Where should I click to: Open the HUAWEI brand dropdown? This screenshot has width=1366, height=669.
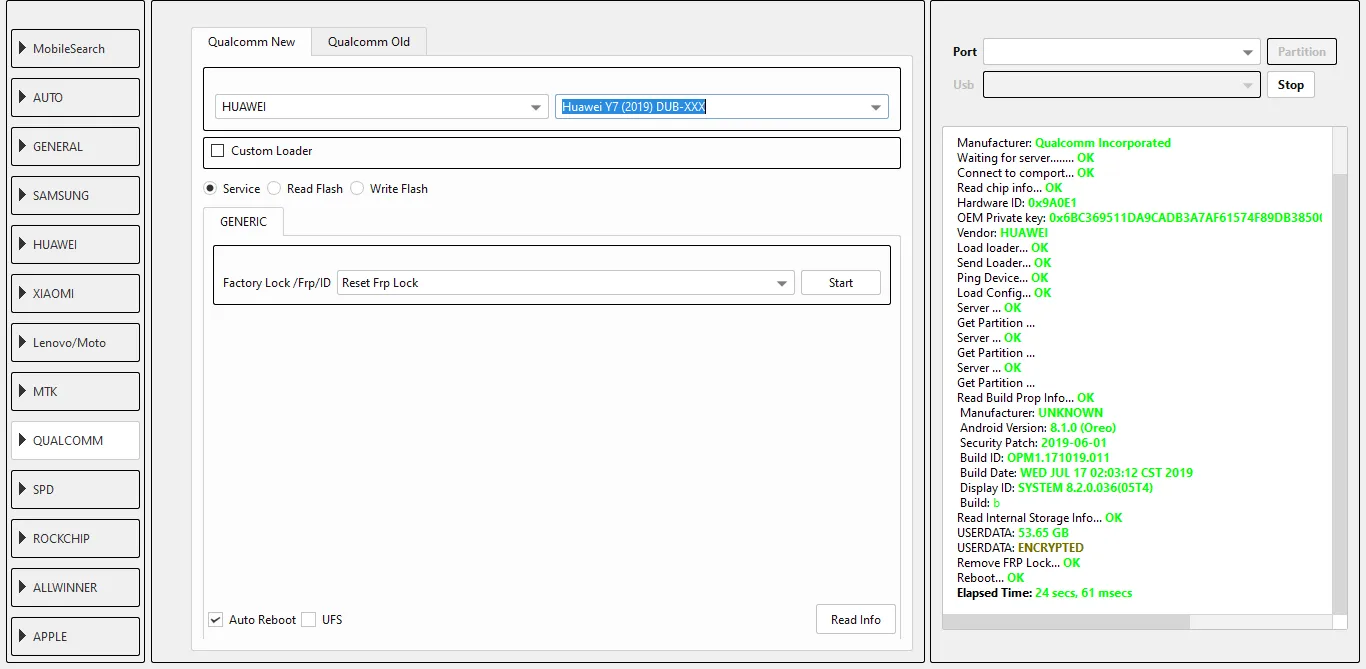[x=381, y=107]
